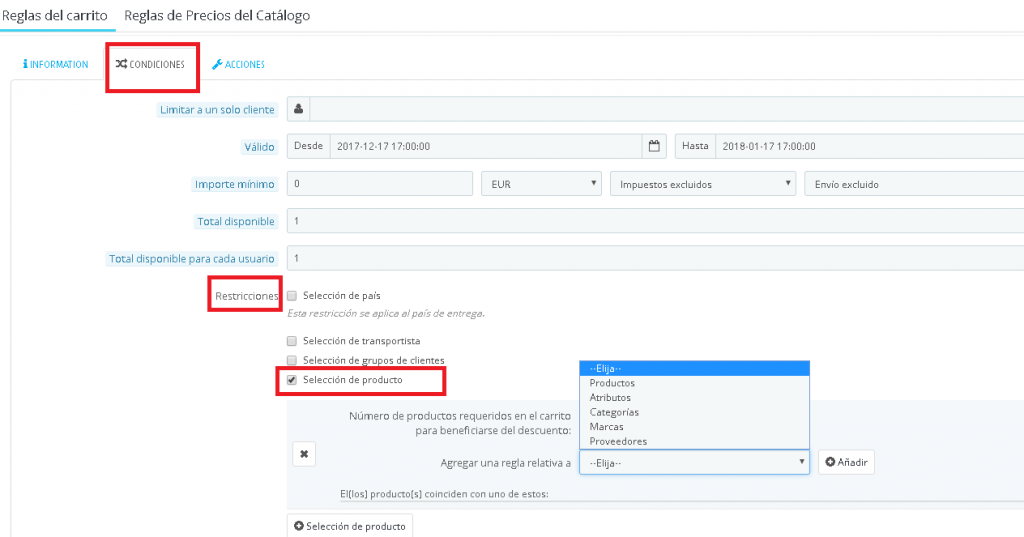Open the EUR currency dropdown
This screenshot has height=537, width=1024.
(540, 184)
